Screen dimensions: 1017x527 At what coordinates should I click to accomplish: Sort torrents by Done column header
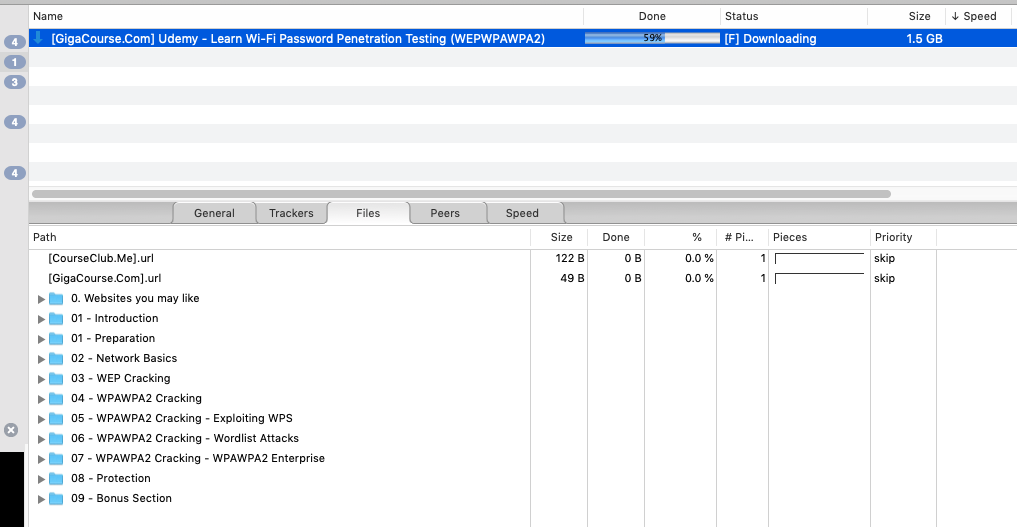(652, 16)
